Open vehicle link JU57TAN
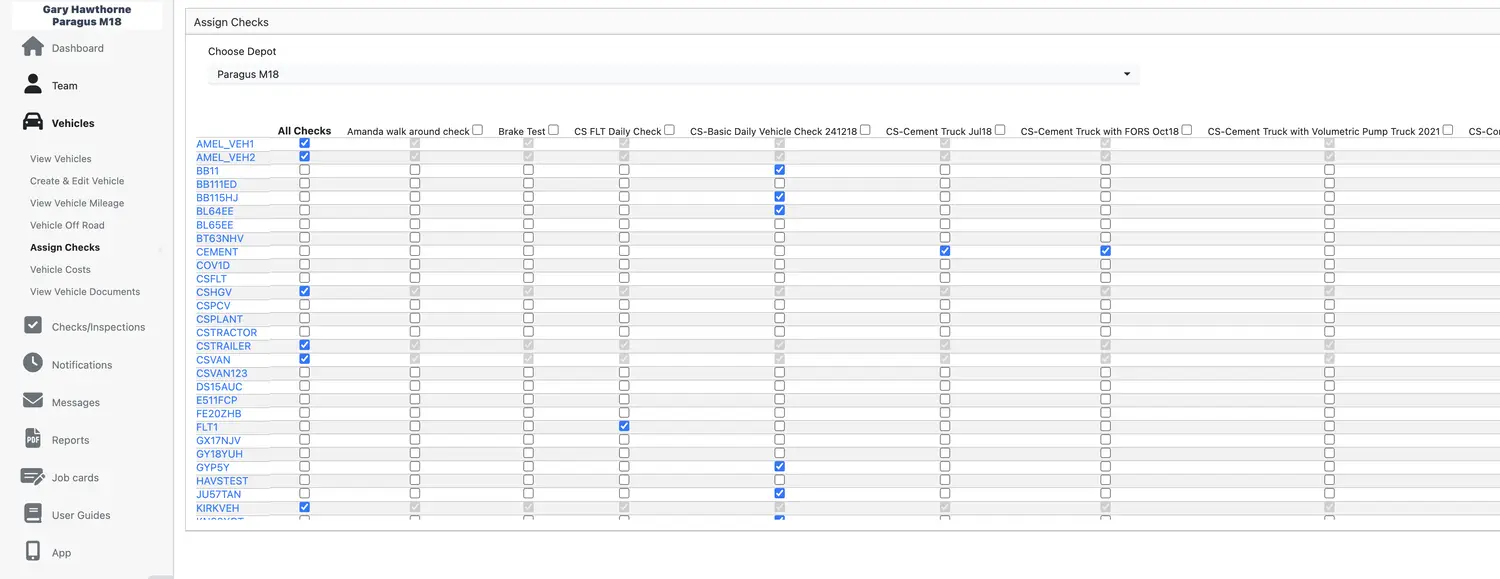The height and width of the screenshot is (579, 1500). [x=218, y=494]
